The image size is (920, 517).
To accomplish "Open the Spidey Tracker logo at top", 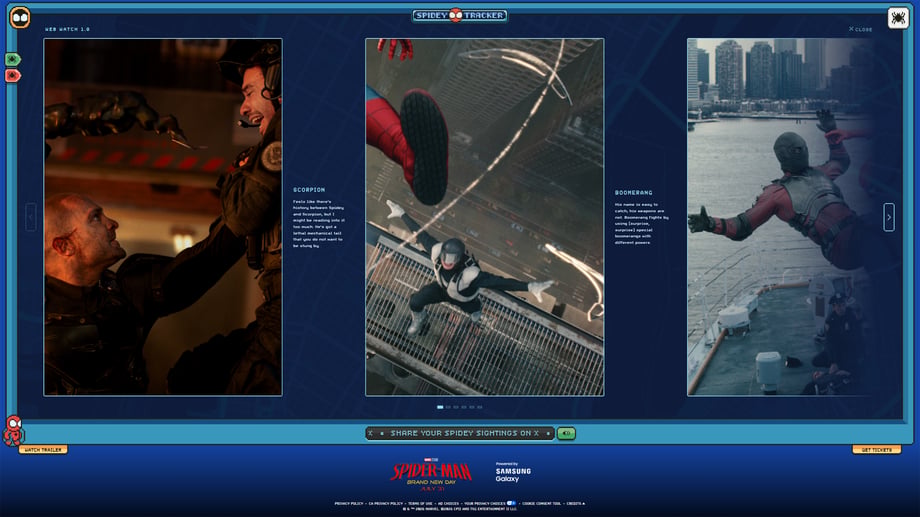I will pos(459,15).
